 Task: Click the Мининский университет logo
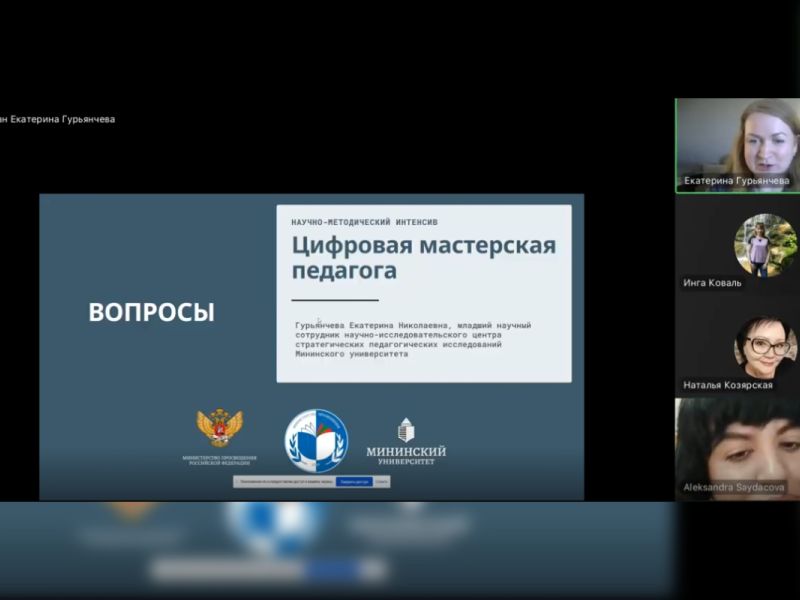click(x=406, y=441)
